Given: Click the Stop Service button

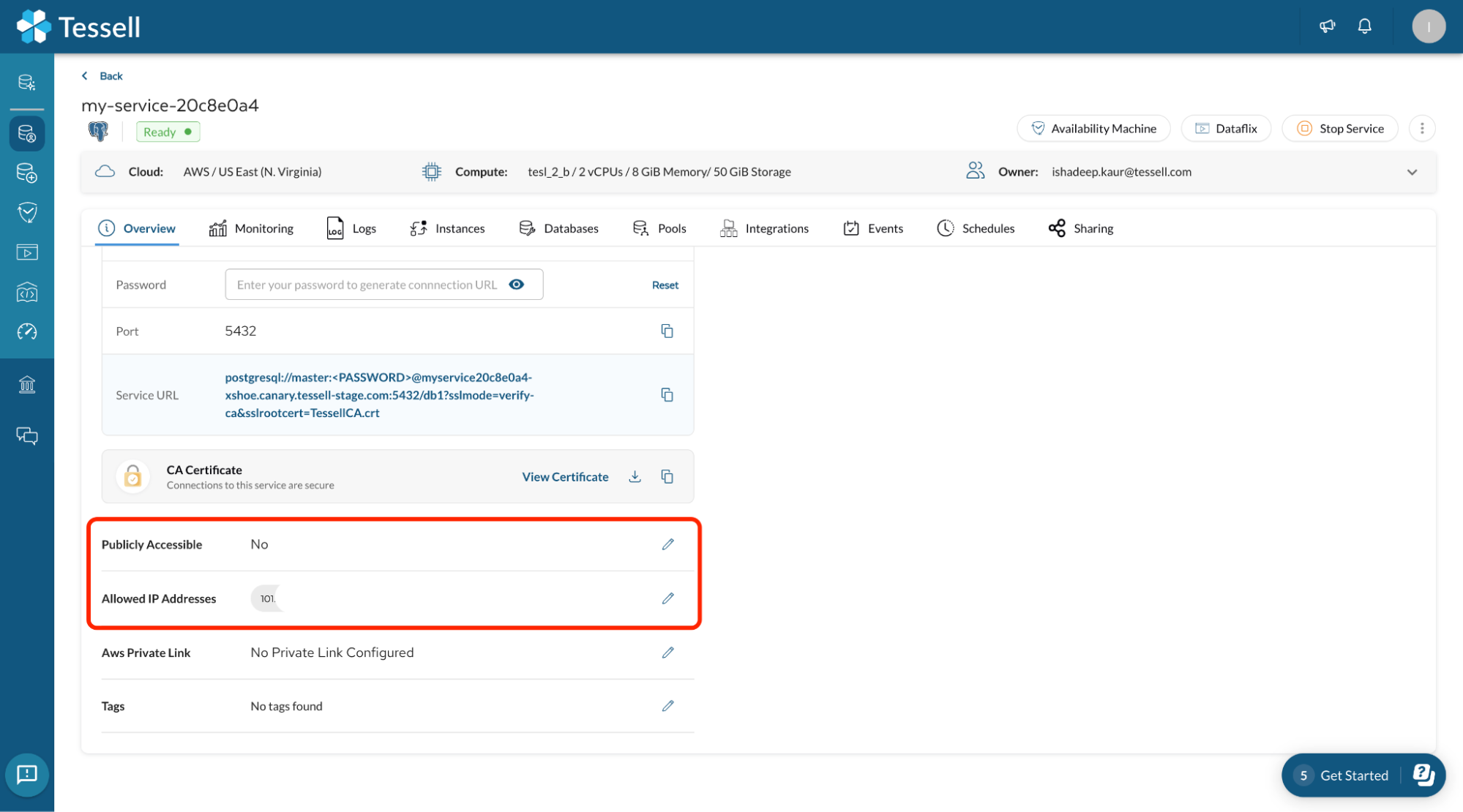Looking at the screenshot, I should [x=1340, y=129].
